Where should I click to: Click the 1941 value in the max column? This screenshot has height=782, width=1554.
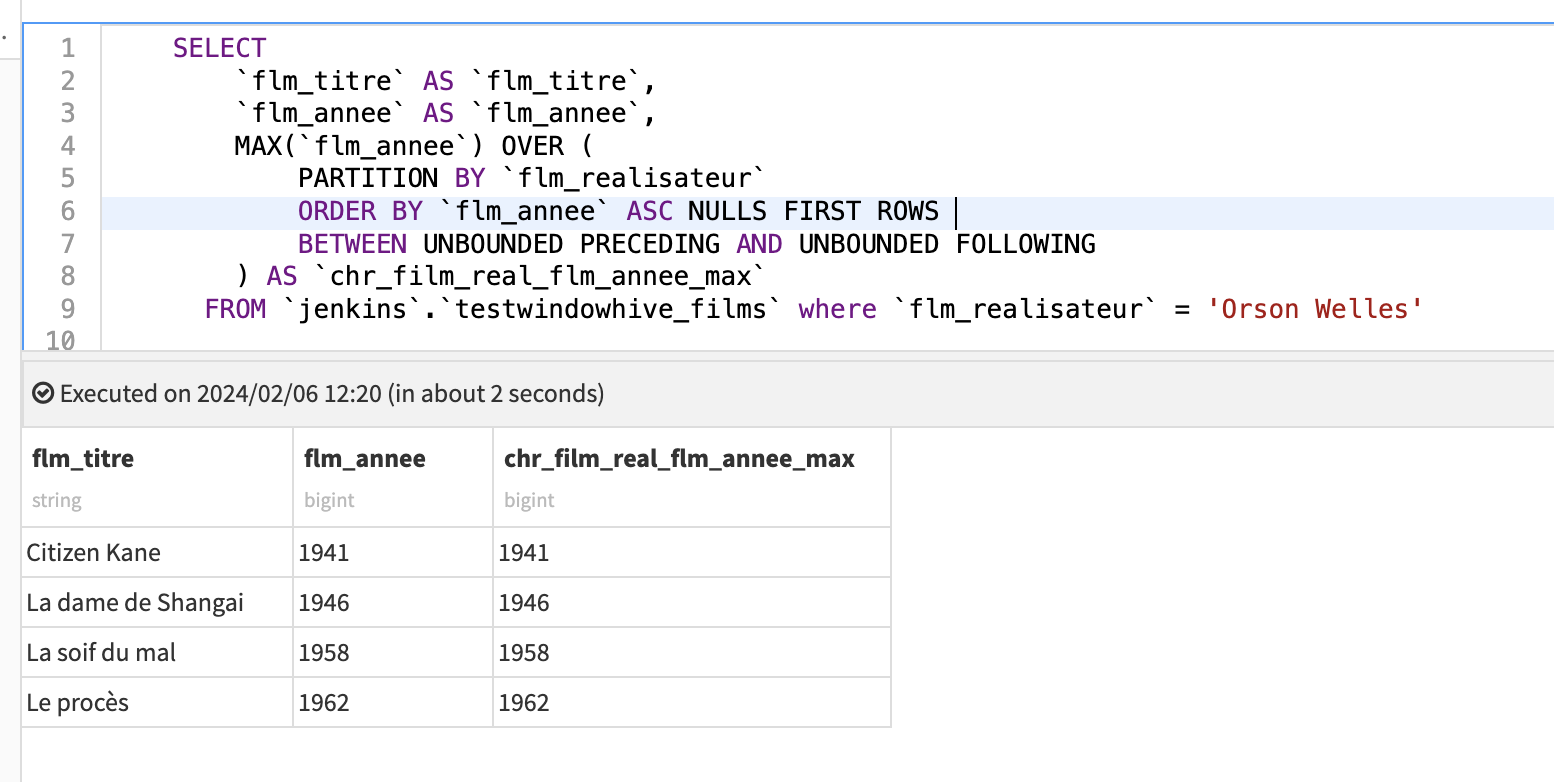click(524, 553)
